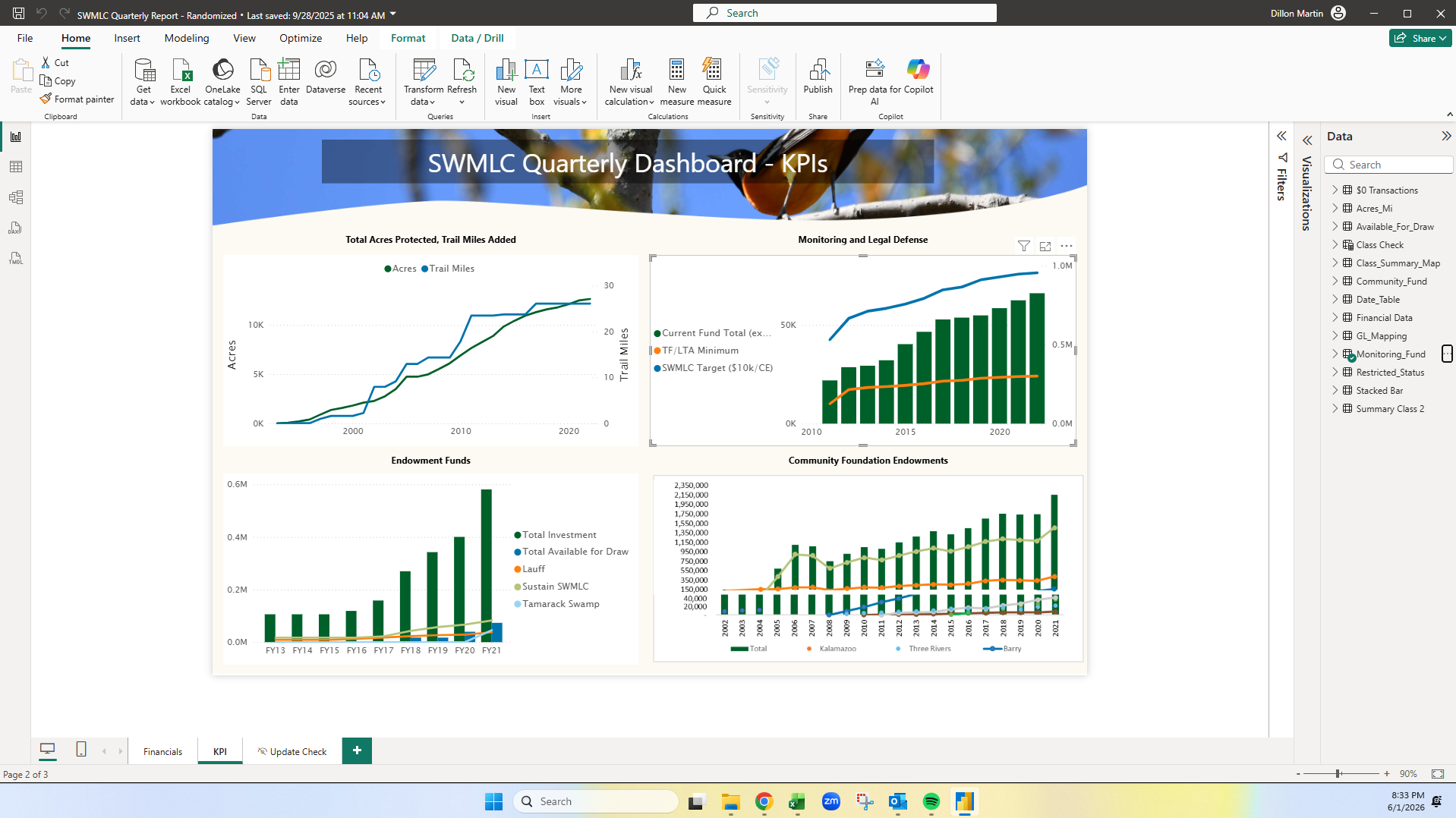This screenshot has height=818, width=1456.
Task: Click Fit to page icon
Action: 1438,774
